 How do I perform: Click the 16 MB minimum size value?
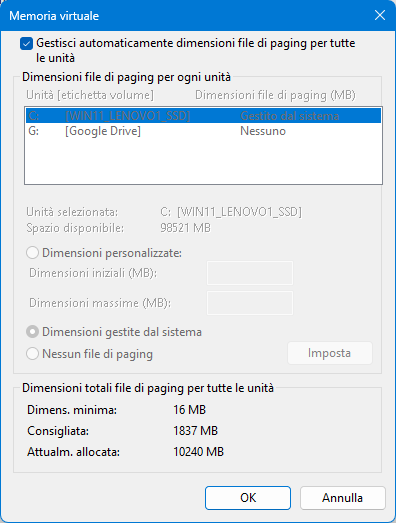tap(189, 410)
